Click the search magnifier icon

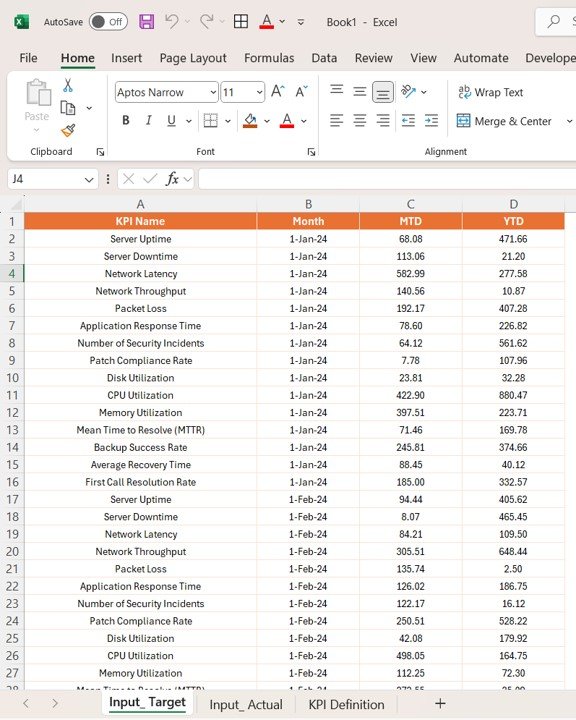tap(553, 21)
